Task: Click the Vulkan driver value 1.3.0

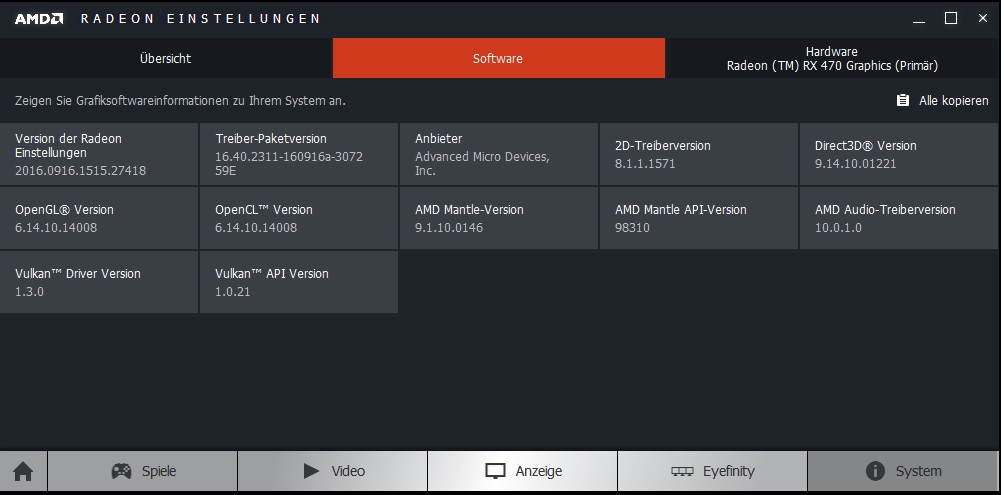Action: coord(29,292)
